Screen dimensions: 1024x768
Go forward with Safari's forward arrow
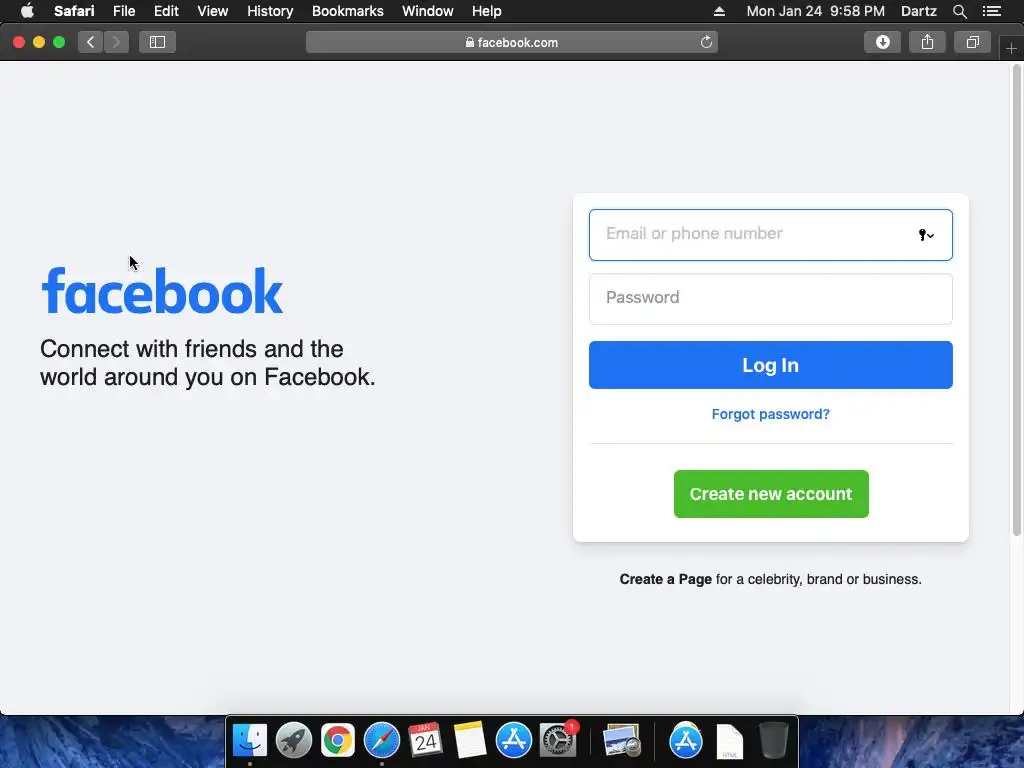(116, 42)
